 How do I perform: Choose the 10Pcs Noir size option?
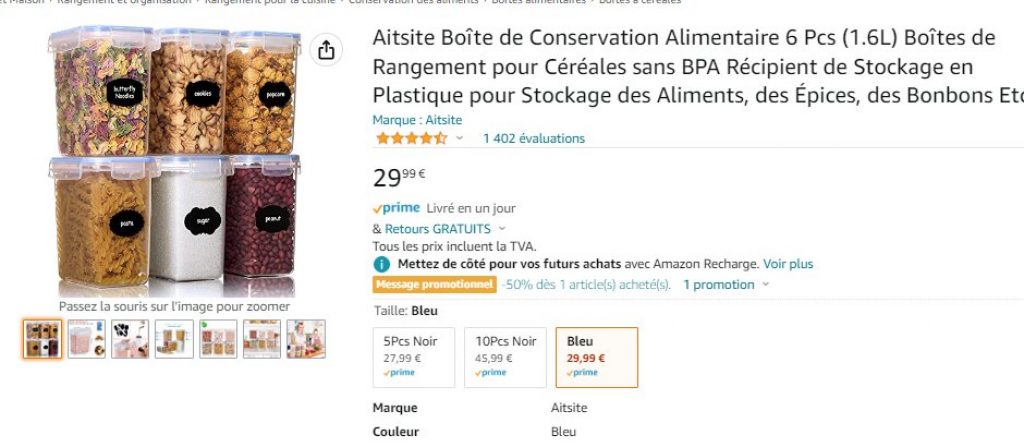[x=505, y=357]
